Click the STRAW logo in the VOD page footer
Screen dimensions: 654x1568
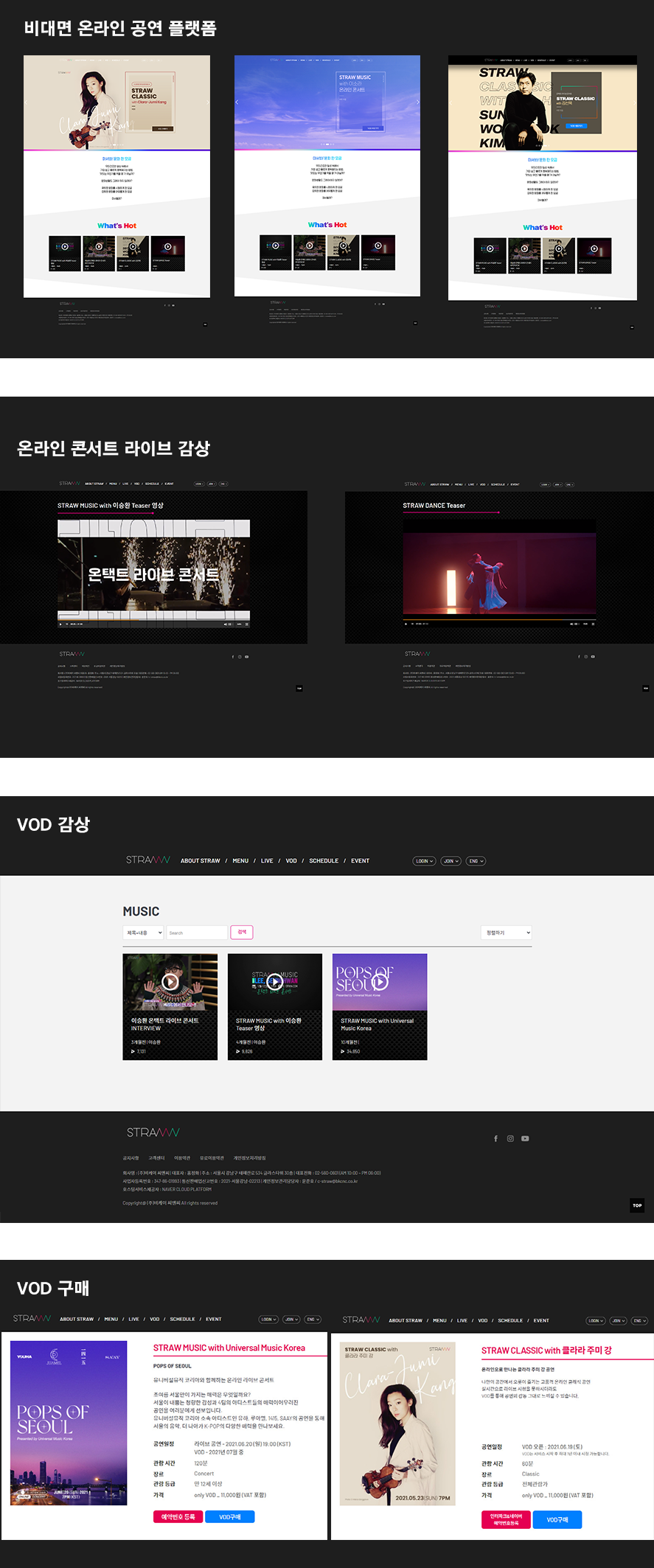click(153, 1132)
